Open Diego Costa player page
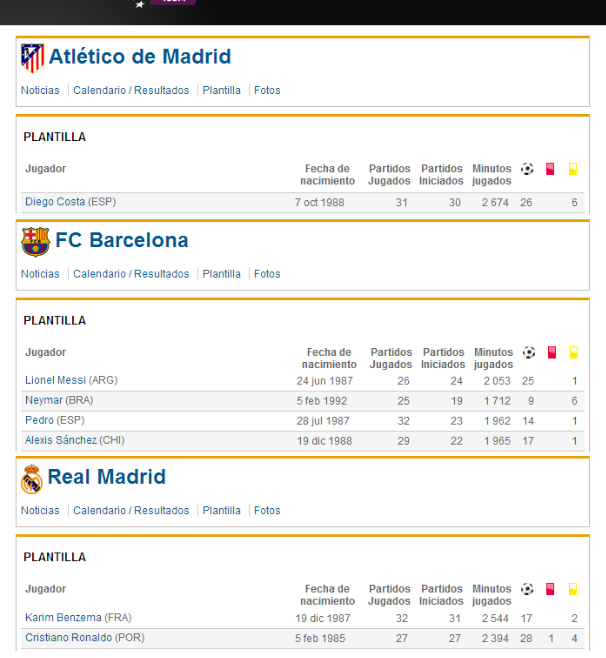This screenshot has width=606, height=658. point(55,202)
